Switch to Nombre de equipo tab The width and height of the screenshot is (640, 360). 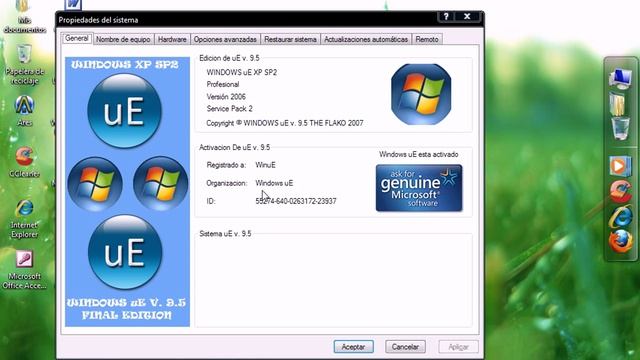click(x=123, y=40)
